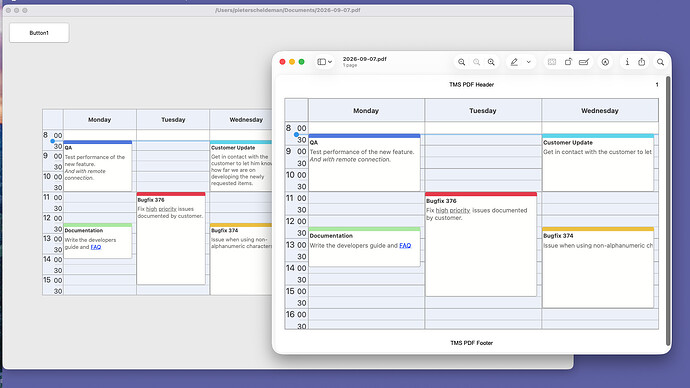The height and width of the screenshot is (388, 690).
Task: Select Documentation in the background planner
Action: click(98, 241)
